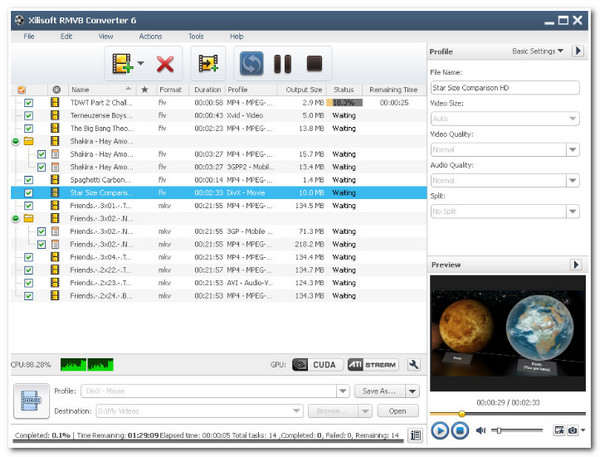
Task: Open the snapshot options dropdown arrow
Action: click(x=583, y=431)
